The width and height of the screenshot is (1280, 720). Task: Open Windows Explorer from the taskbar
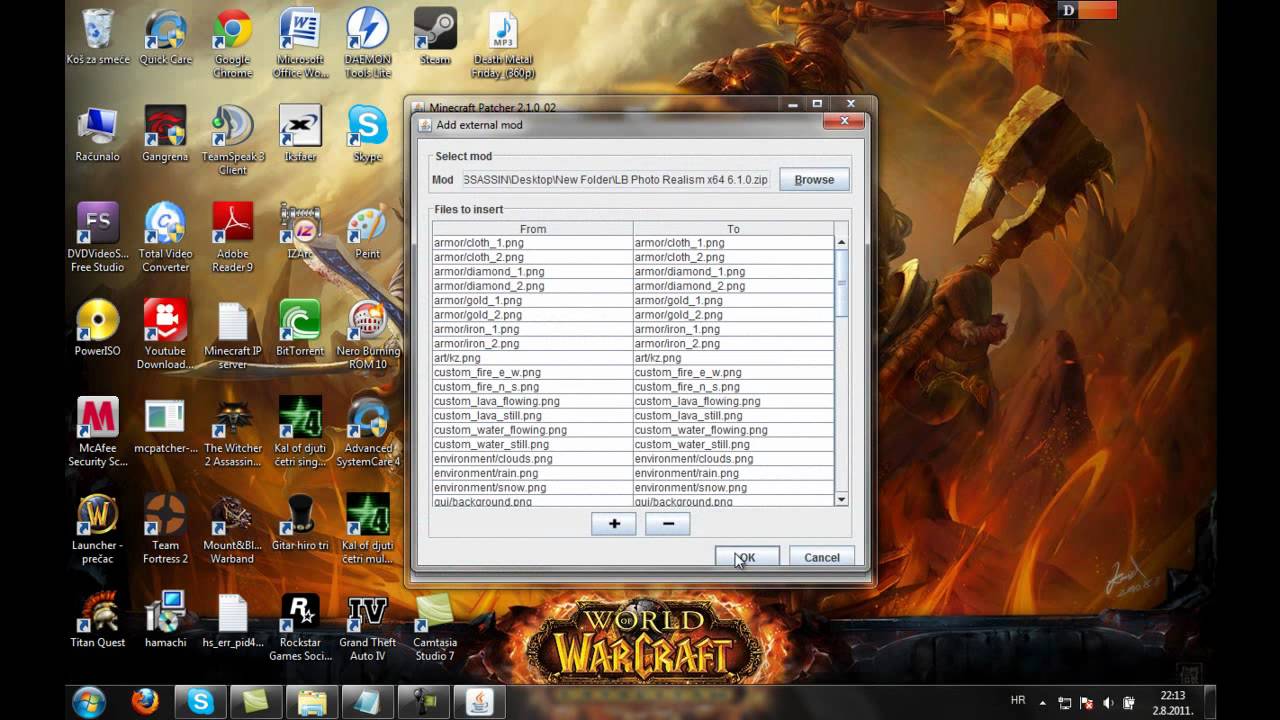pos(312,702)
